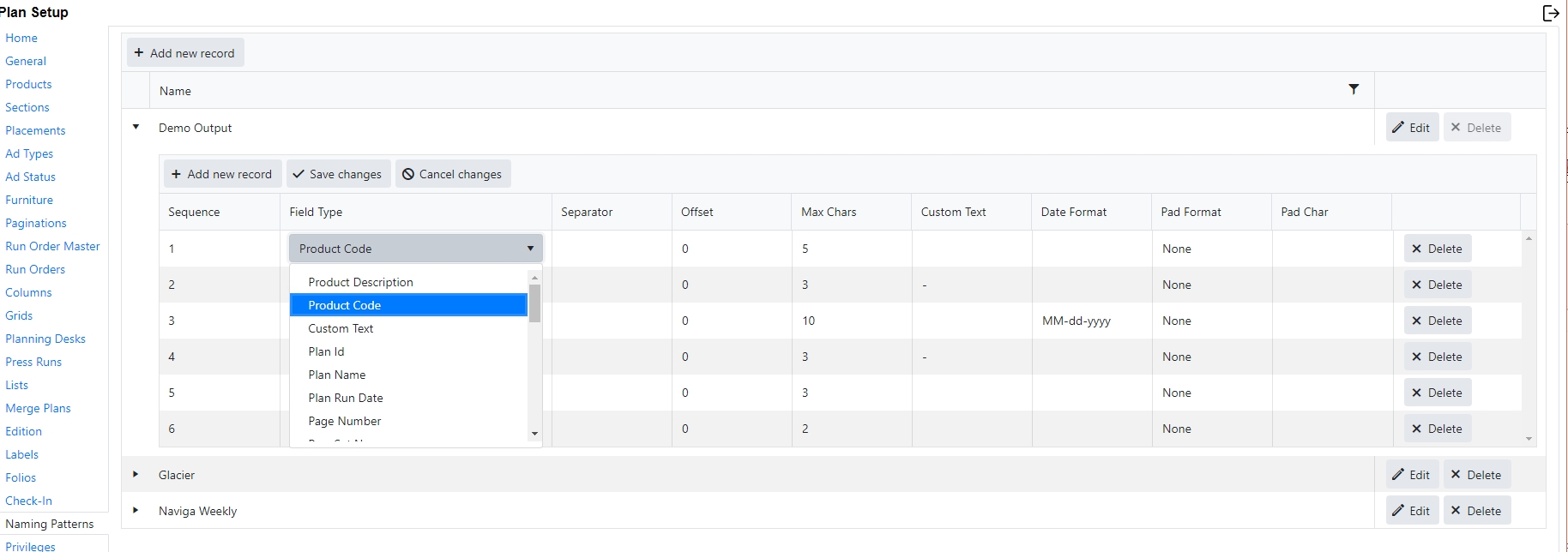Click the logout icon at top right
The image size is (1568, 552).
pos(1550,13)
